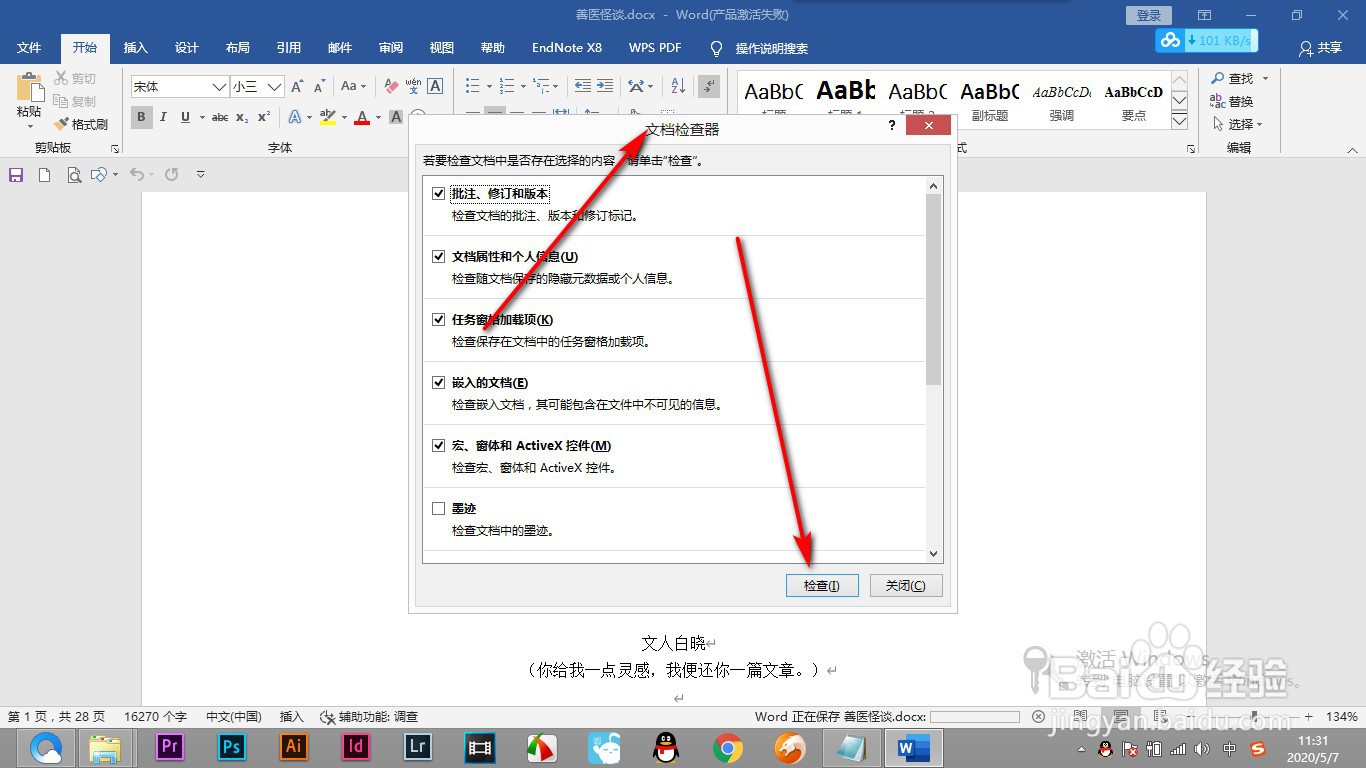This screenshot has width=1366, height=768.
Task: Uncheck 批注、修订和版本 in Document Inspector
Action: click(x=439, y=193)
